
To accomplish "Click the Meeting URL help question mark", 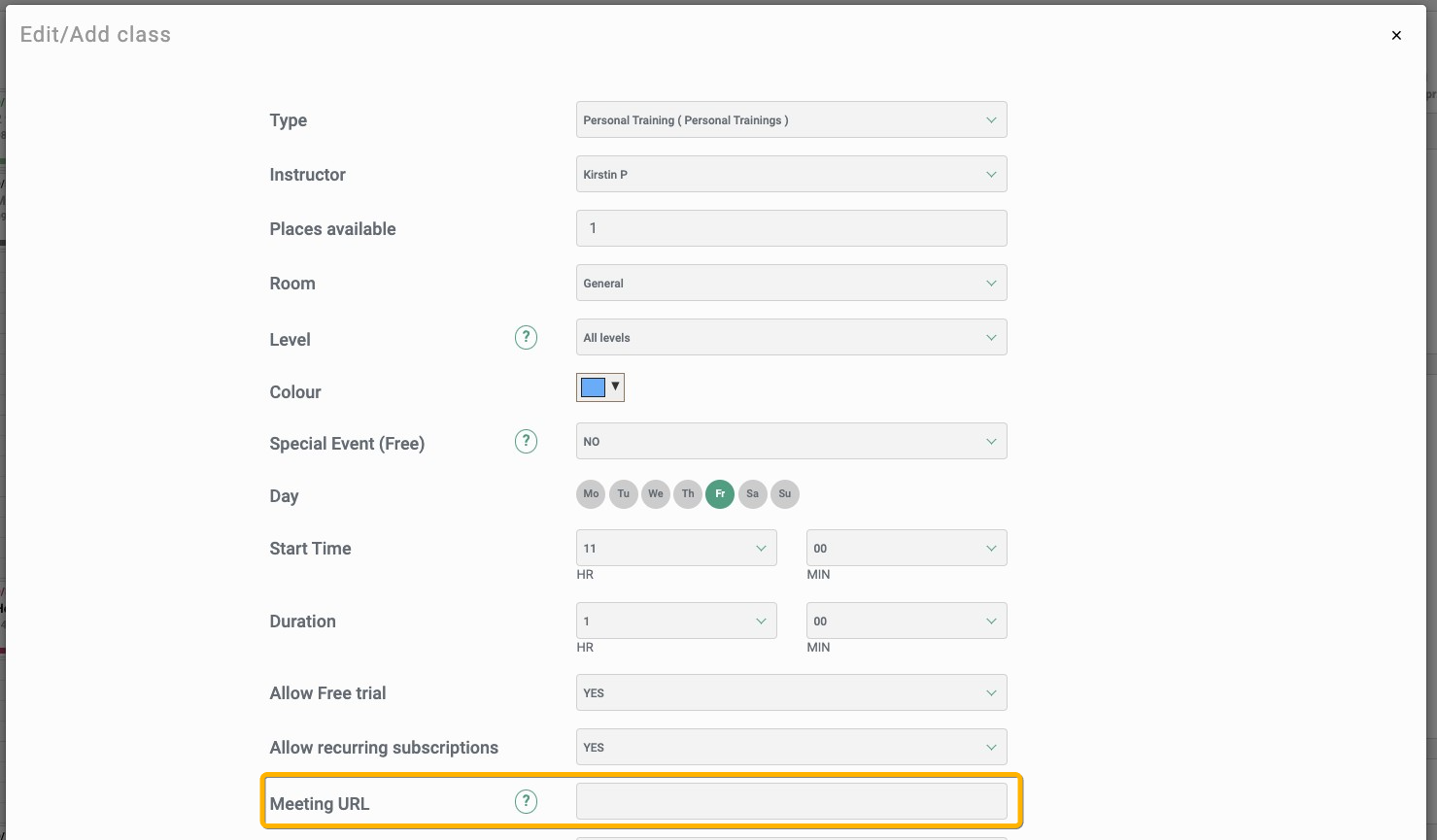I will point(526,801).
